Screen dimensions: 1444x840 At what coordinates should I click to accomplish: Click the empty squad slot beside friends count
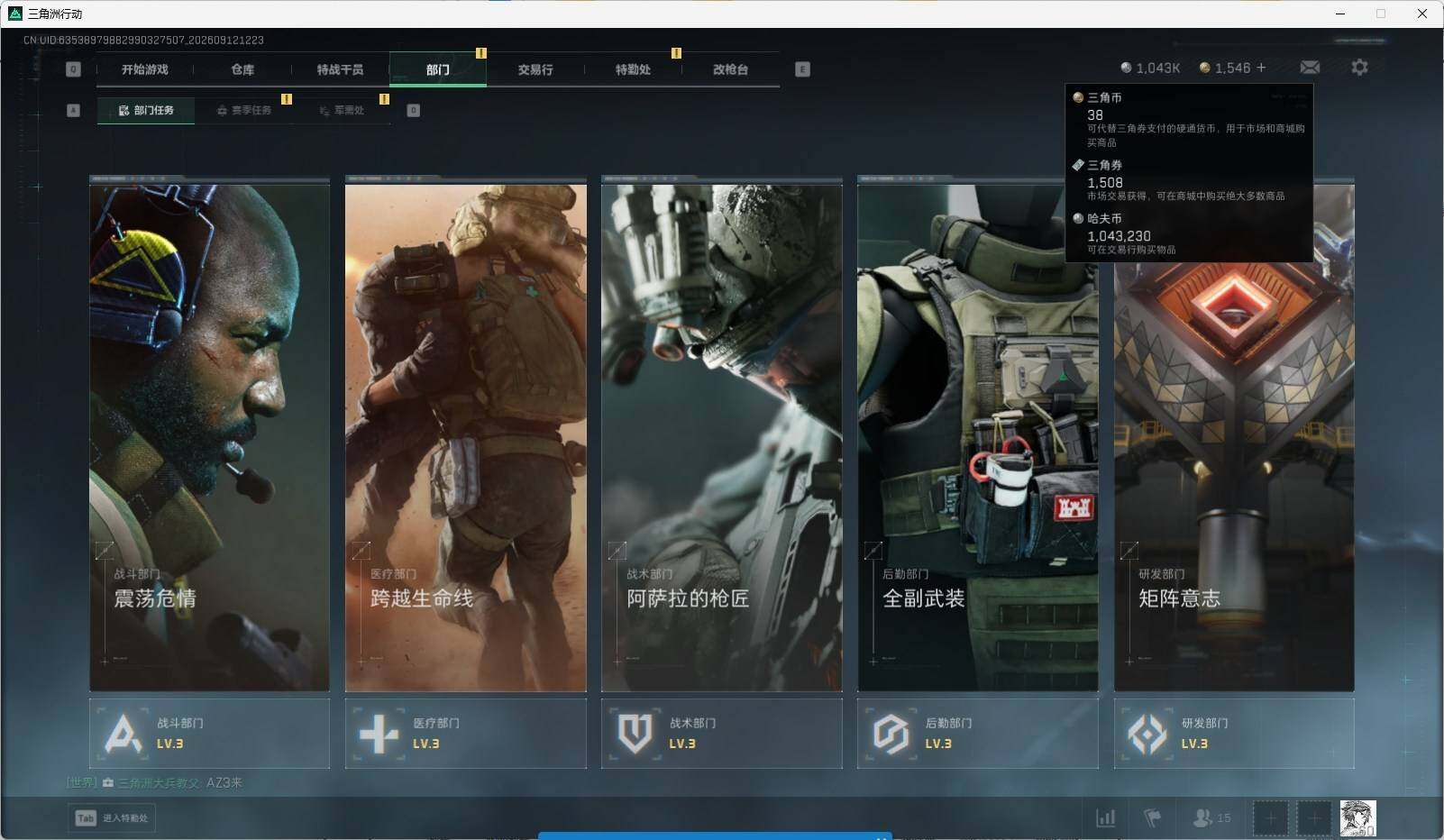point(1270,818)
